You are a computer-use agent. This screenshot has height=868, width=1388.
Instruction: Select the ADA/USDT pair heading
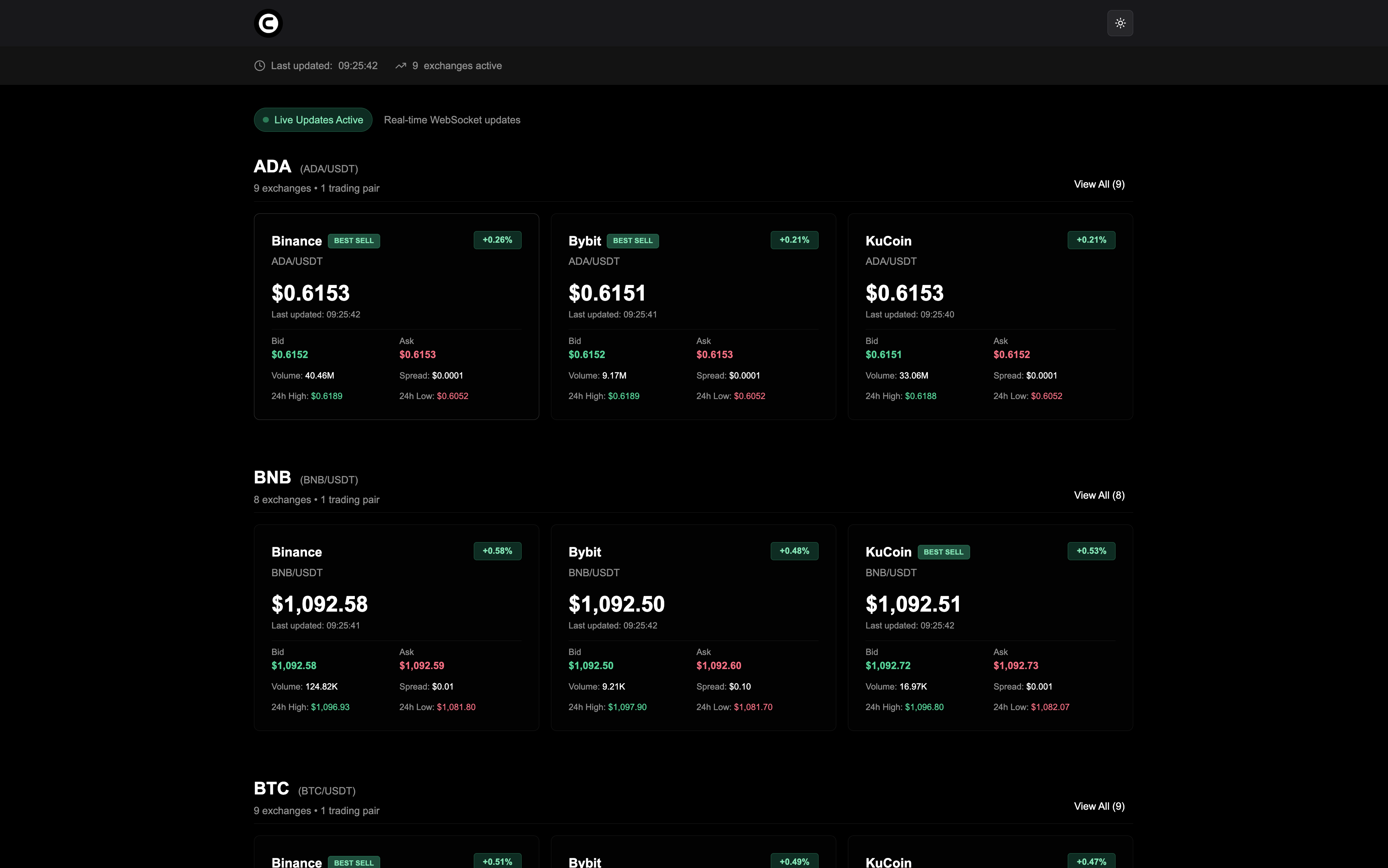[329, 168]
